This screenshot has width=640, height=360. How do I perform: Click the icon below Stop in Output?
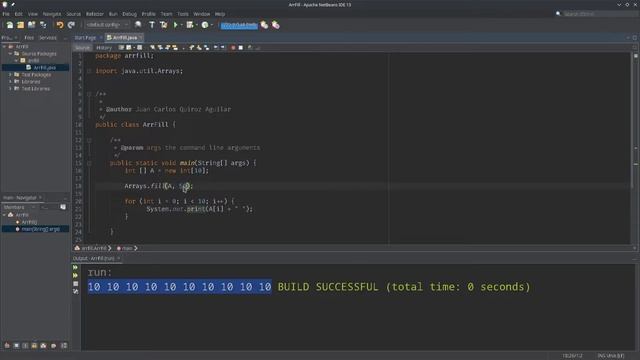[x=76, y=291]
